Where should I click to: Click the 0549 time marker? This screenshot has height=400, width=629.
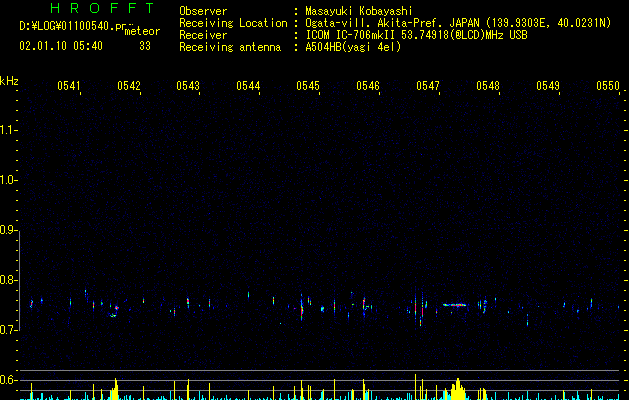pos(548,86)
